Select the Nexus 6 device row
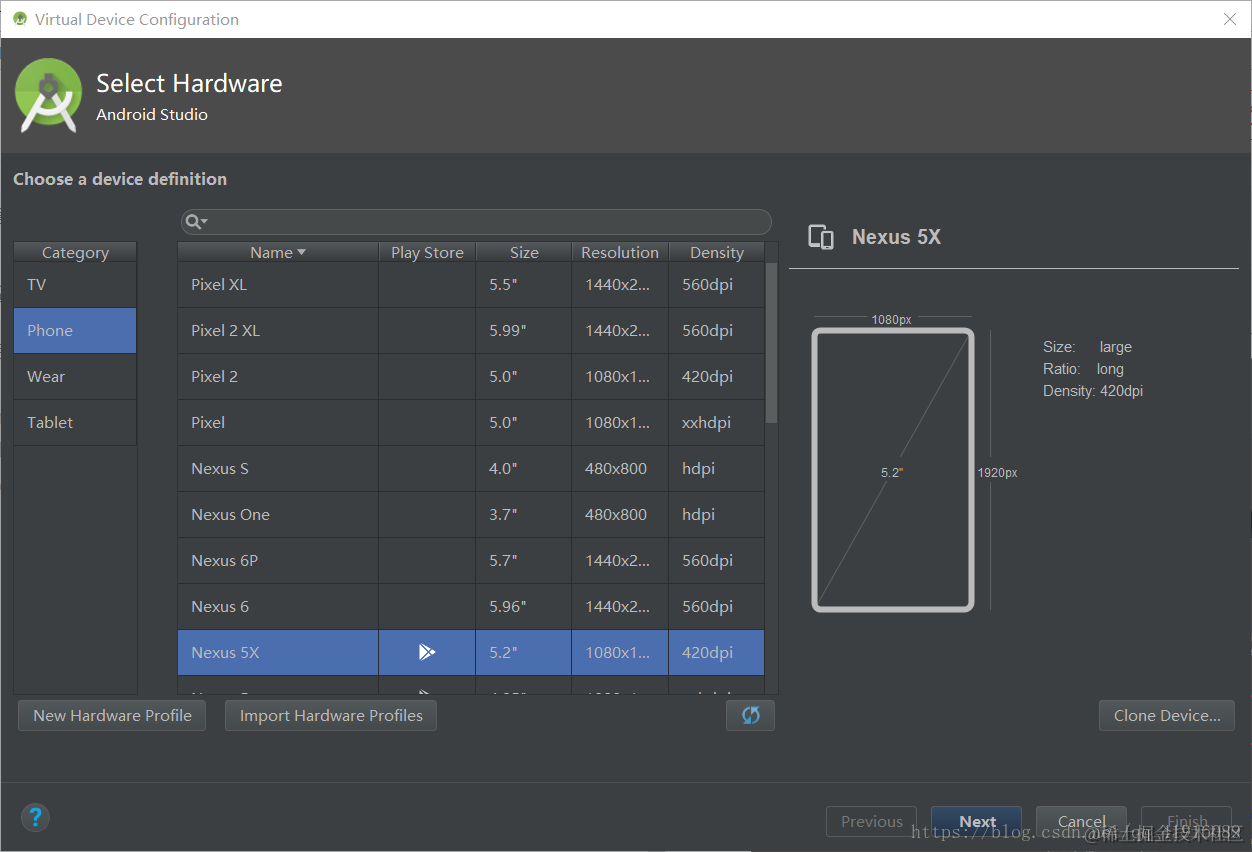The height and width of the screenshot is (852, 1252). tap(471, 607)
